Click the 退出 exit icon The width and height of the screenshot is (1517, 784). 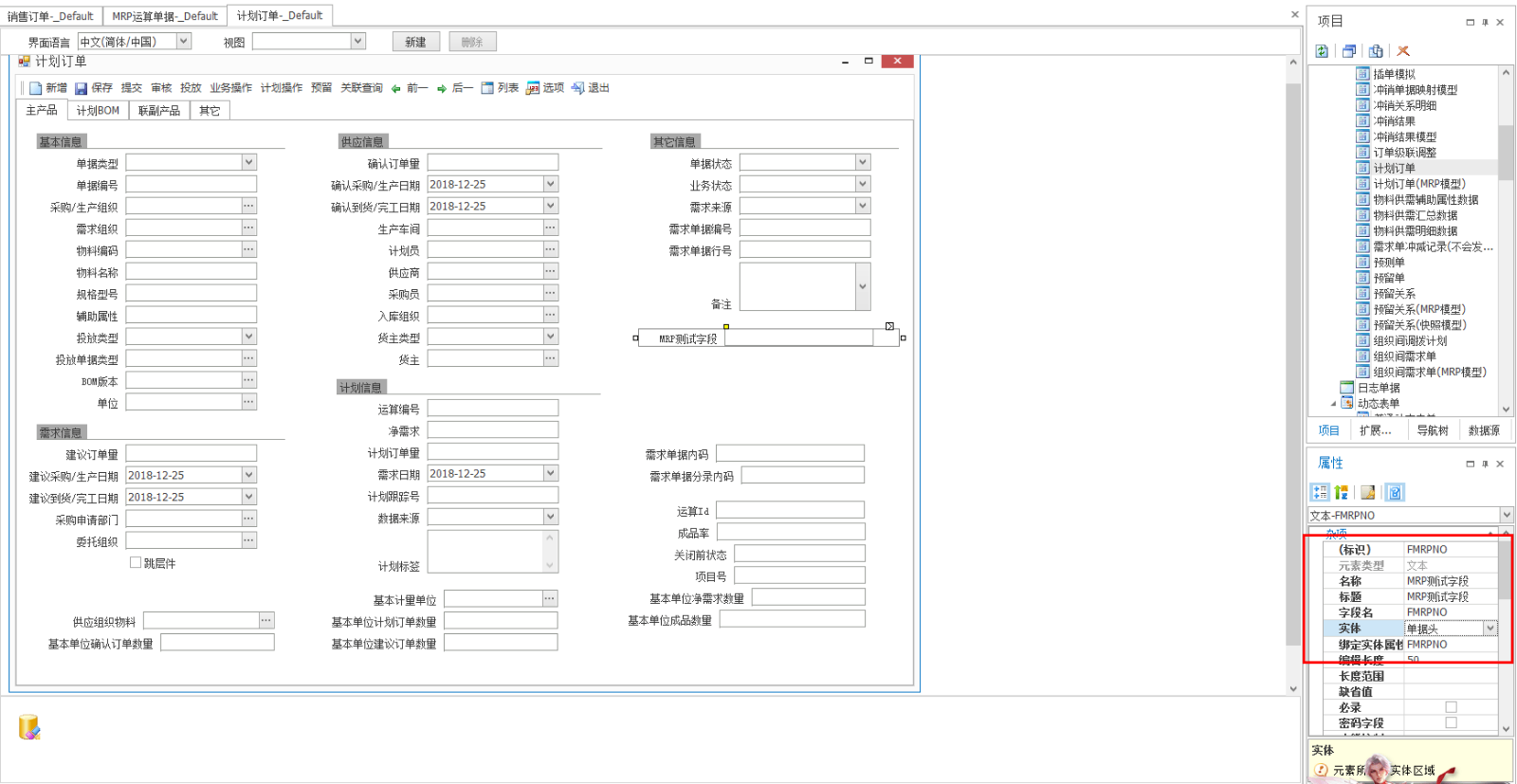(577, 88)
